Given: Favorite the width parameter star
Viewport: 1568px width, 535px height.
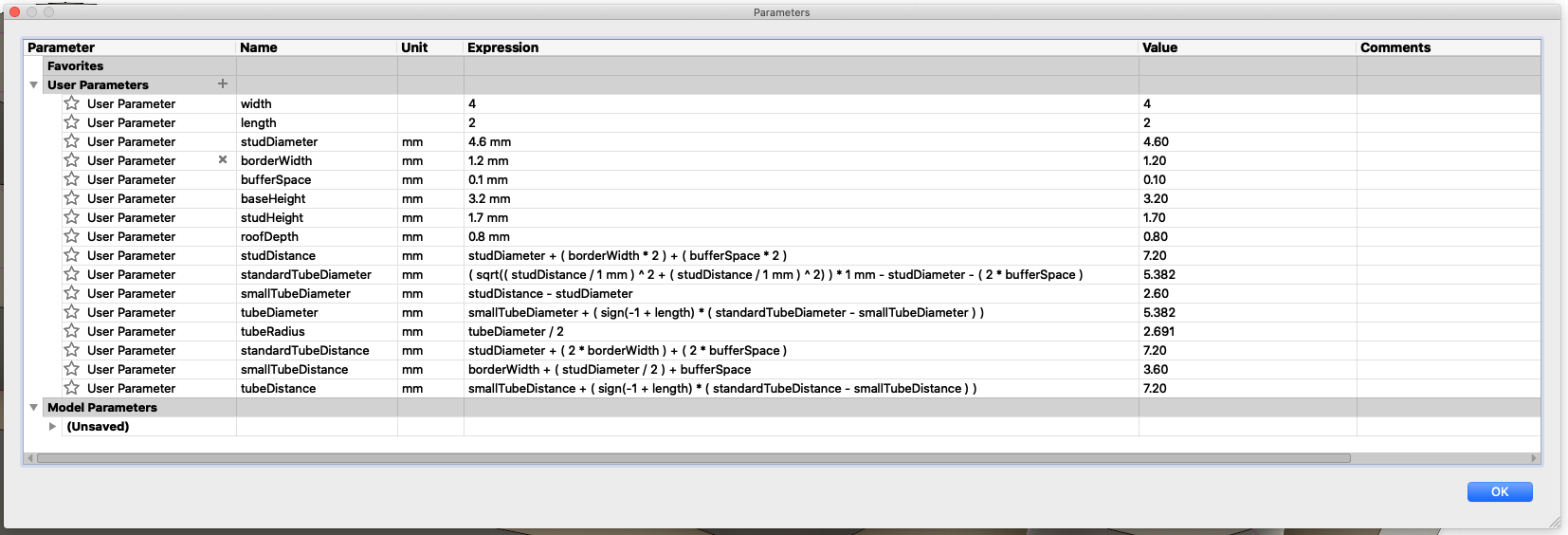Looking at the screenshot, I should pyautogui.click(x=72, y=103).
